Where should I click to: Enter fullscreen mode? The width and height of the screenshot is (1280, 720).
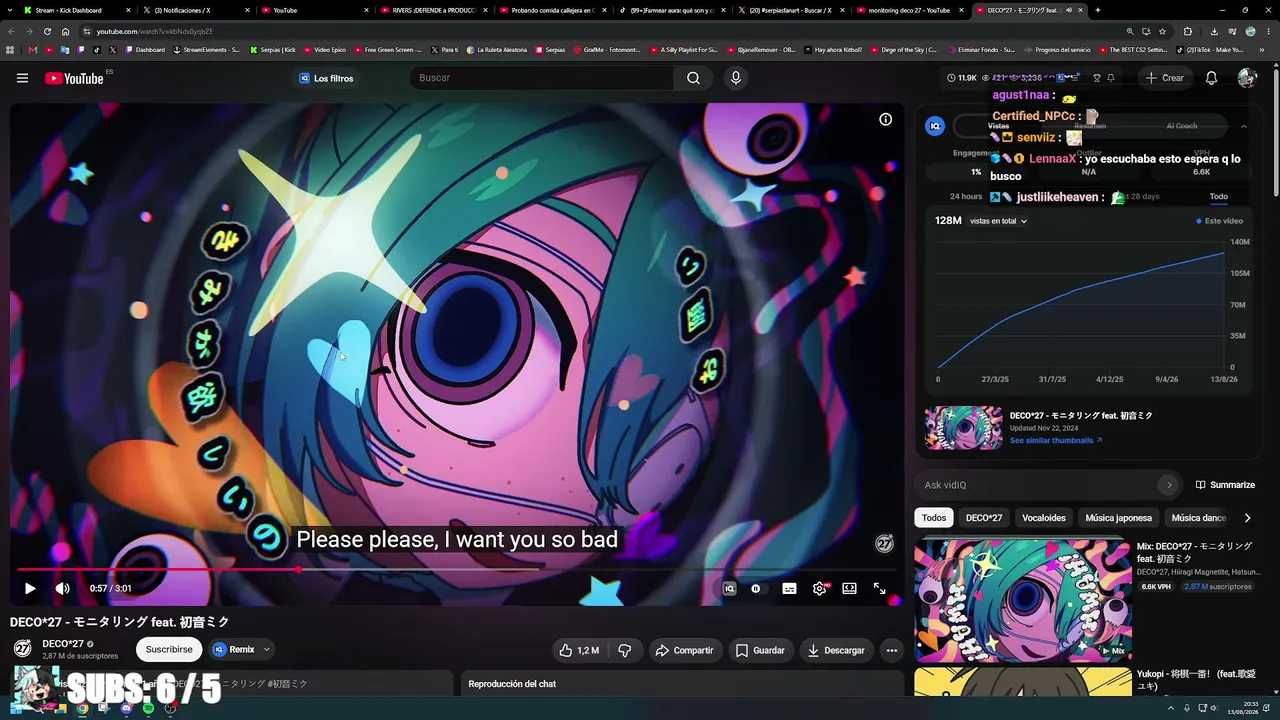pos(879,589)
